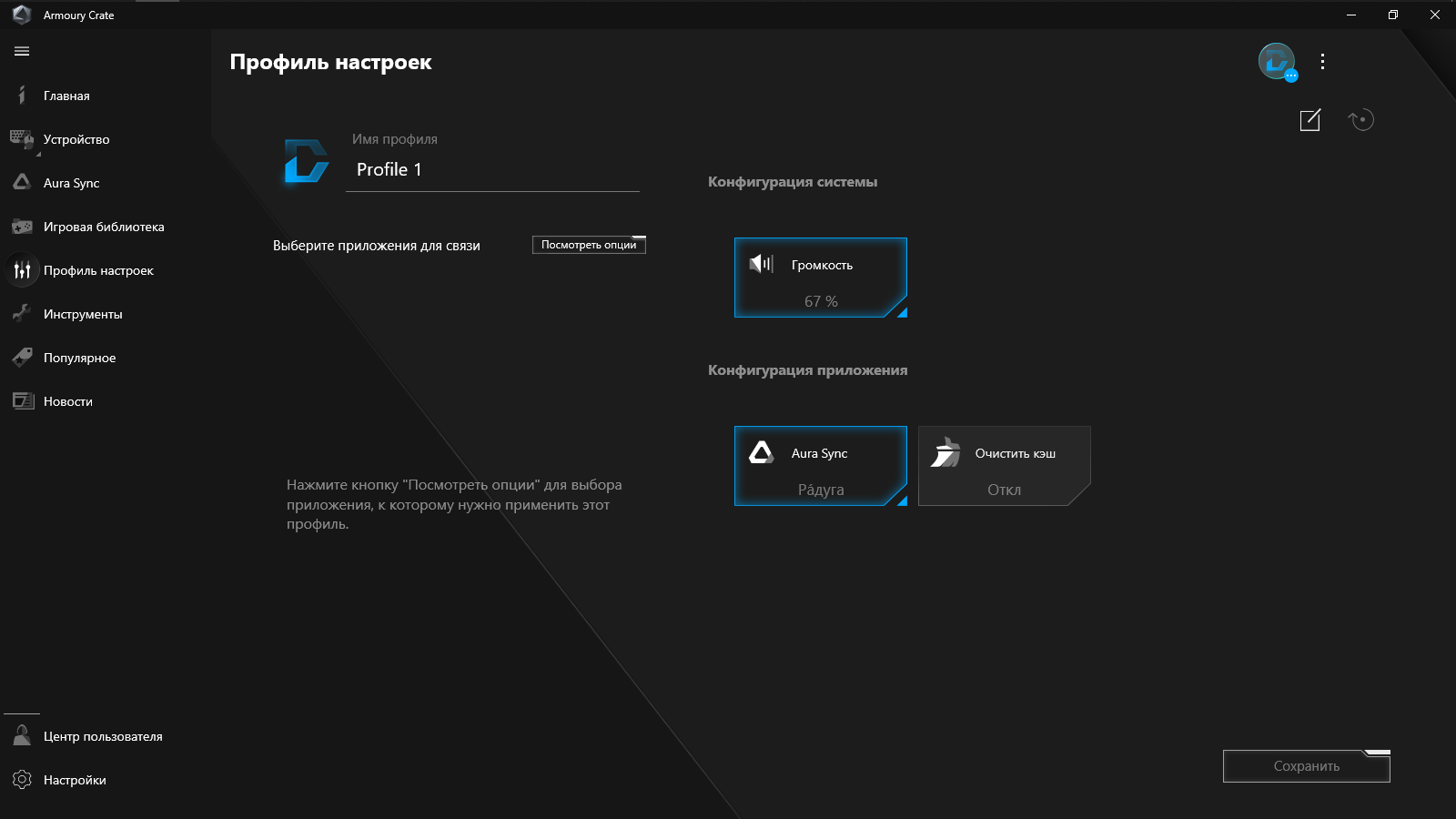Click the 67 % volume value
The image size is (1456, 819).
click(x=821, y=301)
